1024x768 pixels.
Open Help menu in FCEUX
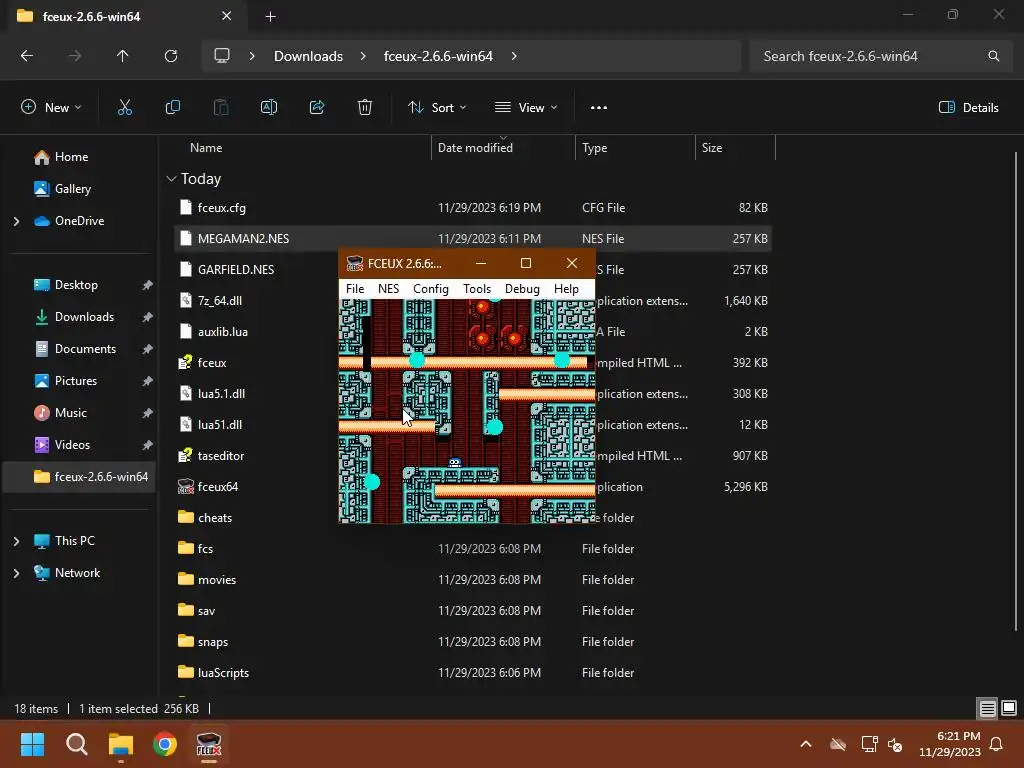(566, 289)
